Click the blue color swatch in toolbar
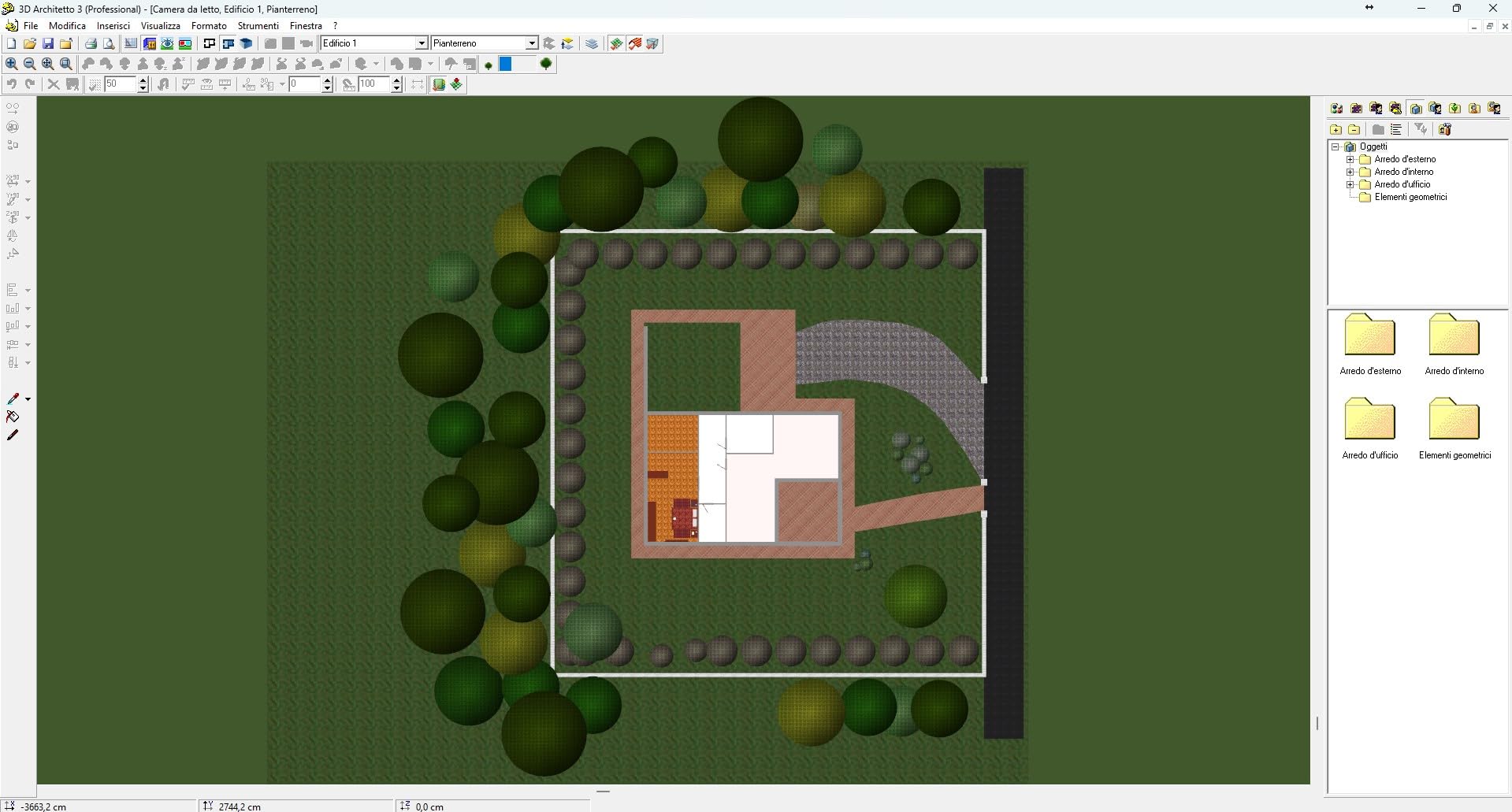The height and width of the screenshot is (812, 1512). (506, 64)
